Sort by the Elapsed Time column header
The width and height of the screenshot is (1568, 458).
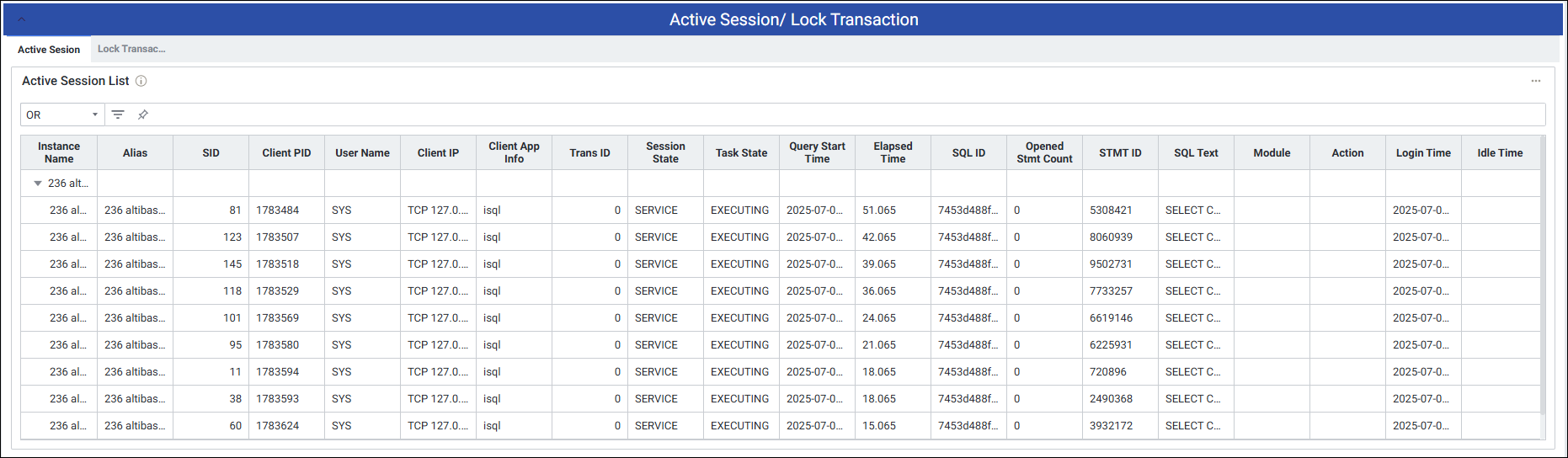pyautogui.click(x=893, y=152)
